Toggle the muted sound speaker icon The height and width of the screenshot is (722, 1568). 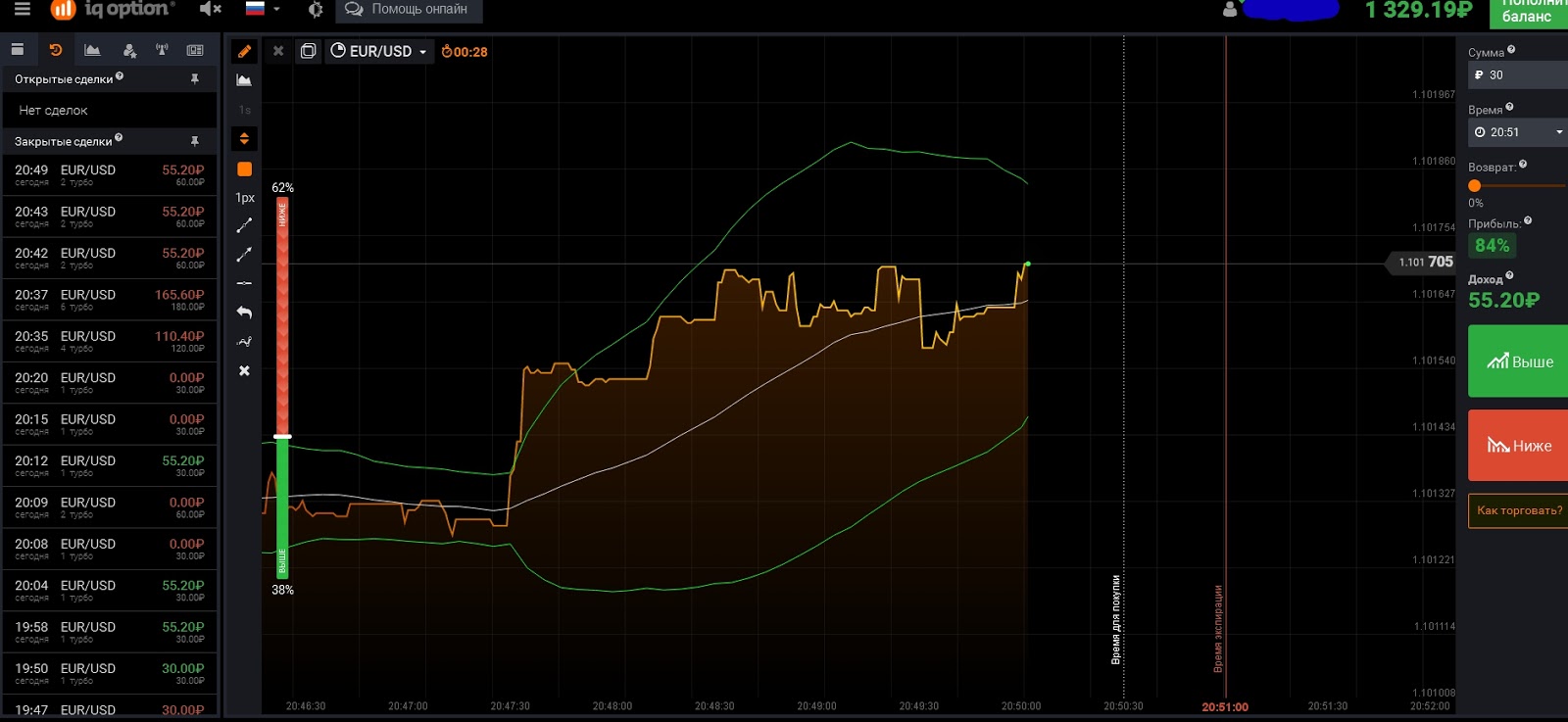click(x=210, y=9)
